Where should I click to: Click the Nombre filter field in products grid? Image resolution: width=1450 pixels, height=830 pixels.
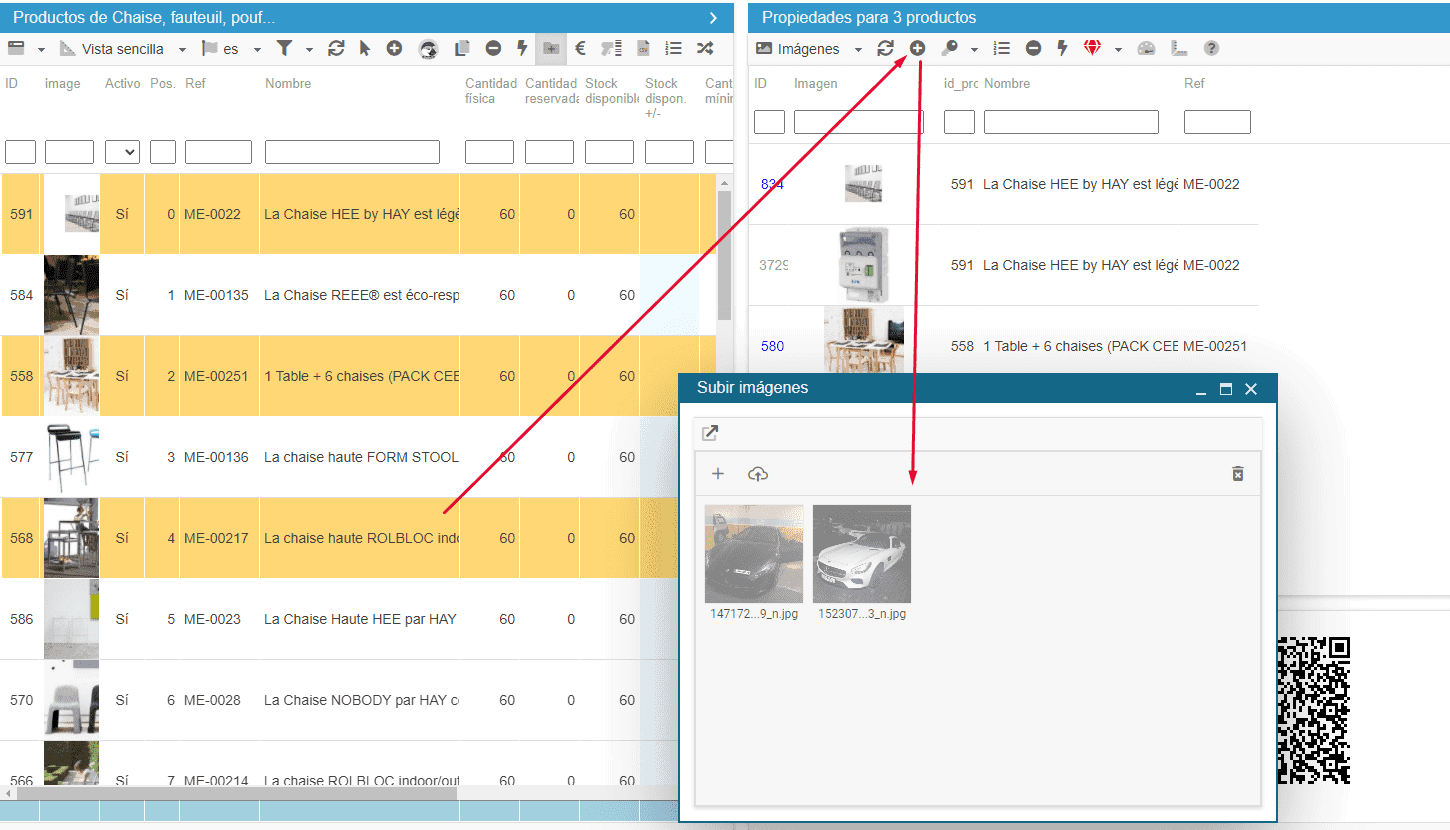point(352,152)
